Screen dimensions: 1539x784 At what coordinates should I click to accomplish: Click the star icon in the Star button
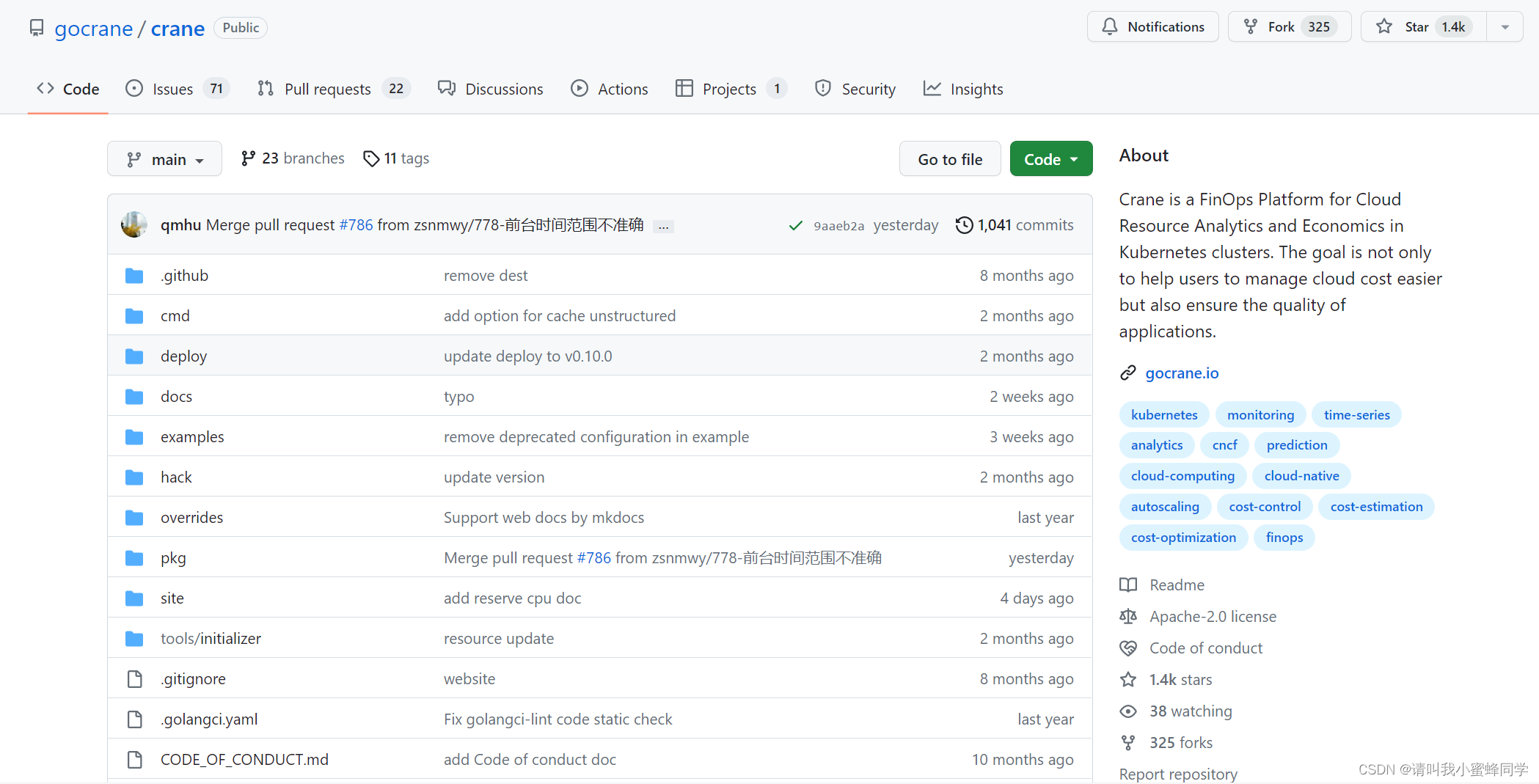(1384, 27)
